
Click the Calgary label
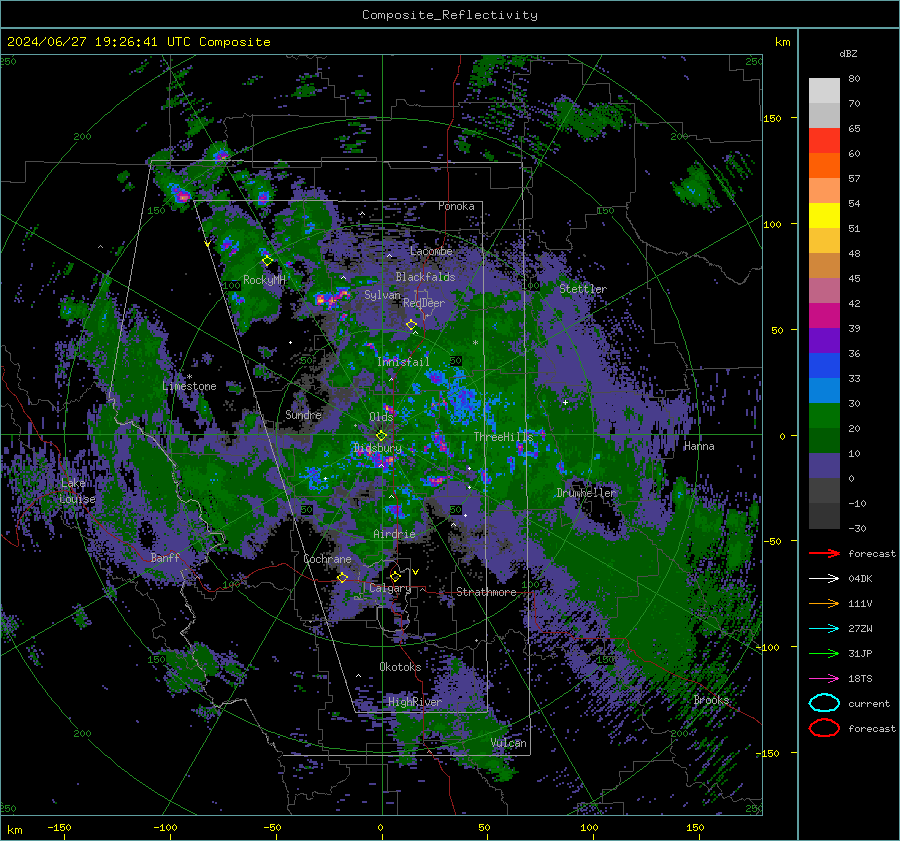390,588
